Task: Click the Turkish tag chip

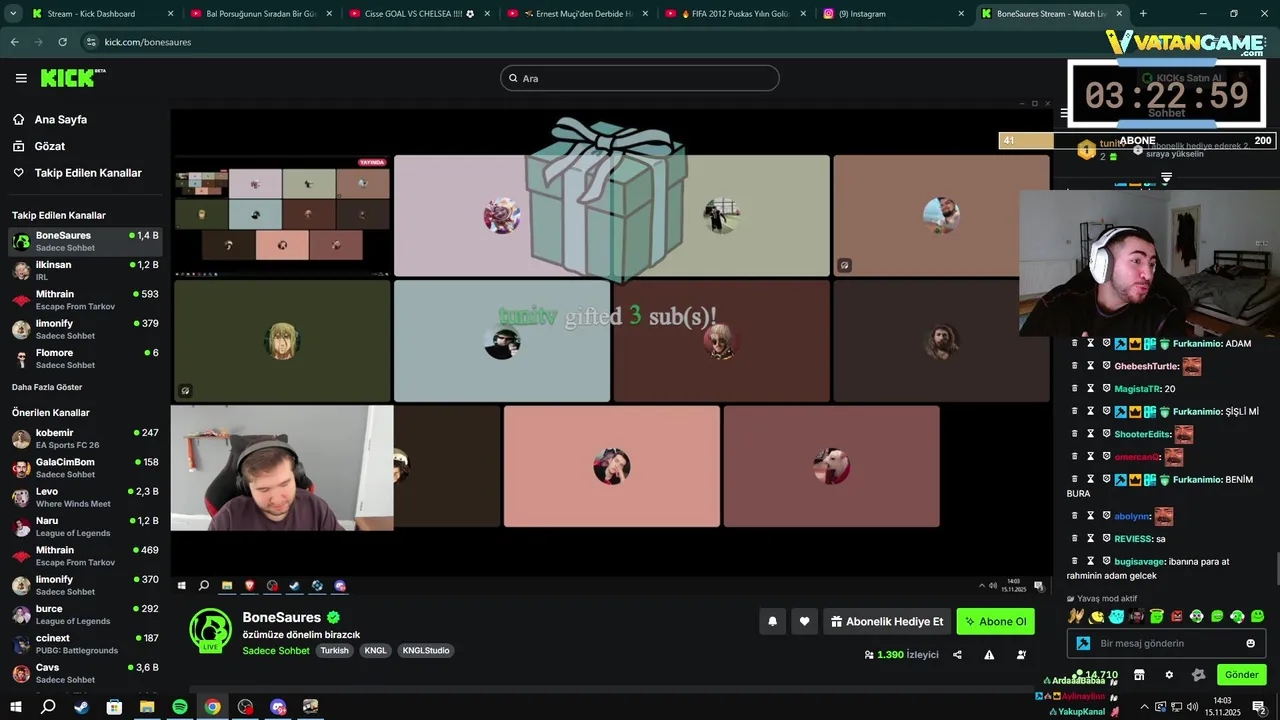Action: pos(334,650)
